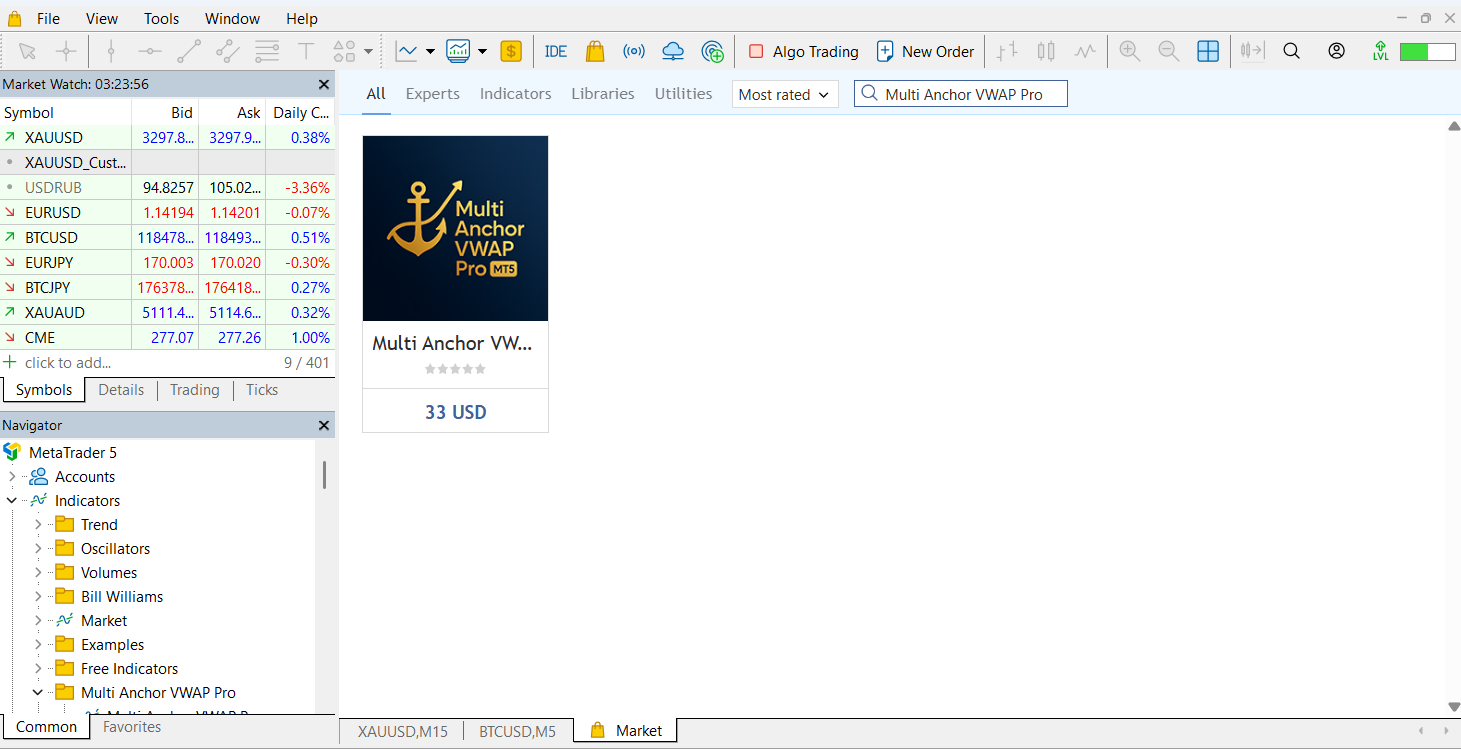Expand the Trend folder
This screenshot has width=1461, height=749.
click(x=38, y=525)
